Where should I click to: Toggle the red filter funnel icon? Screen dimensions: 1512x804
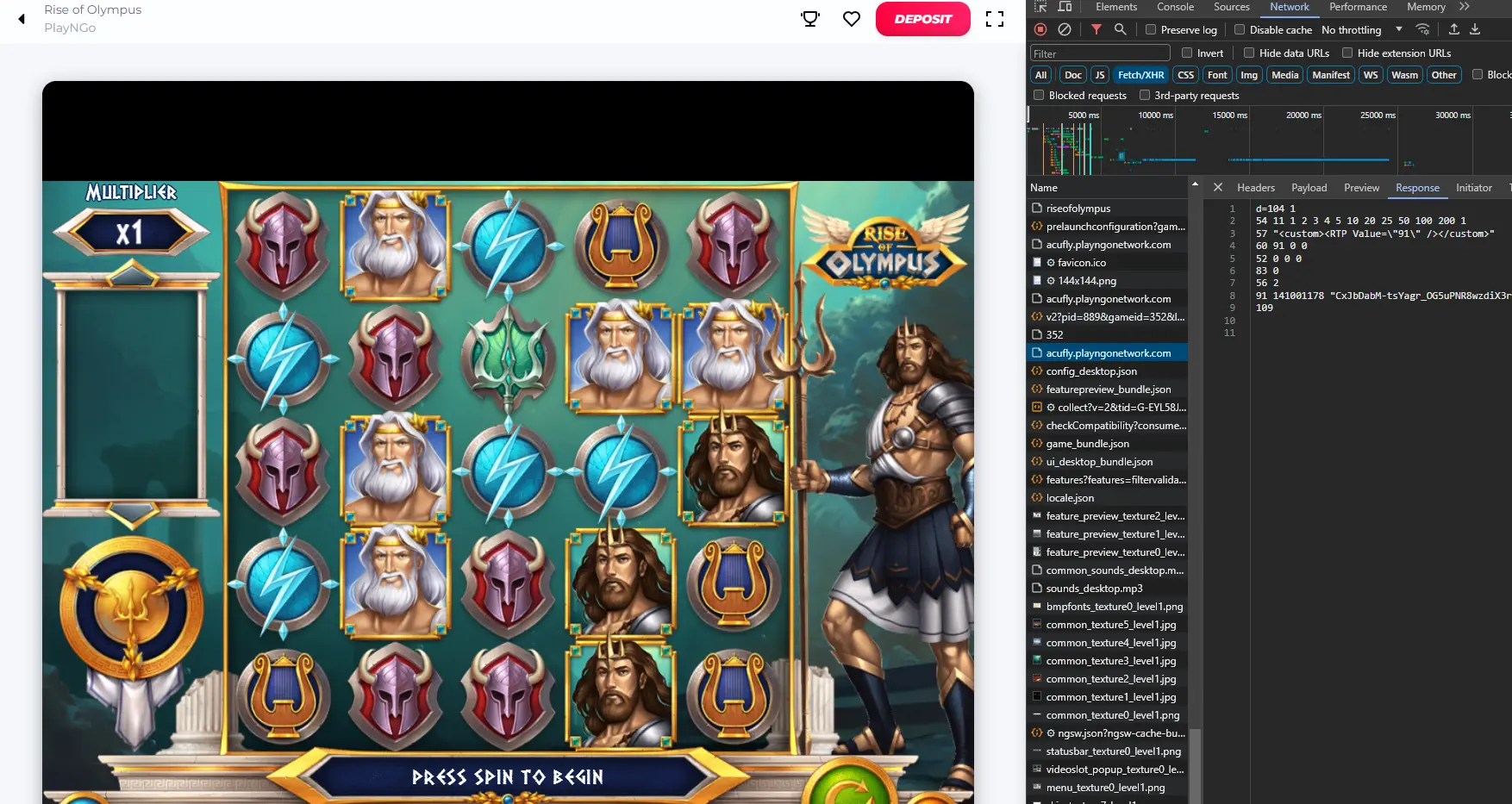[x=1096, y=29]
